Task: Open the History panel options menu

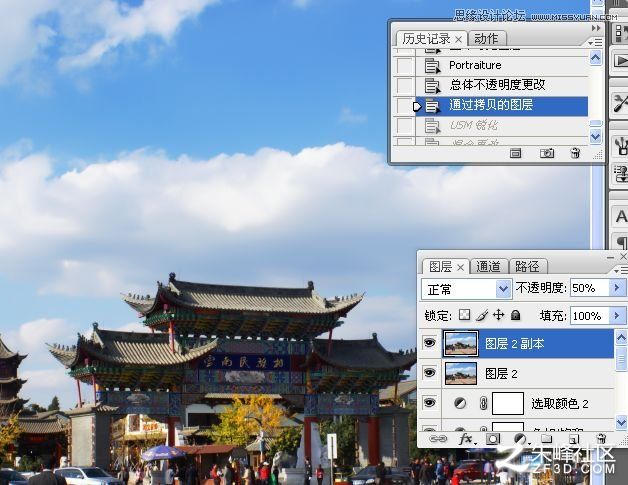Action: [x=595, y=42]
